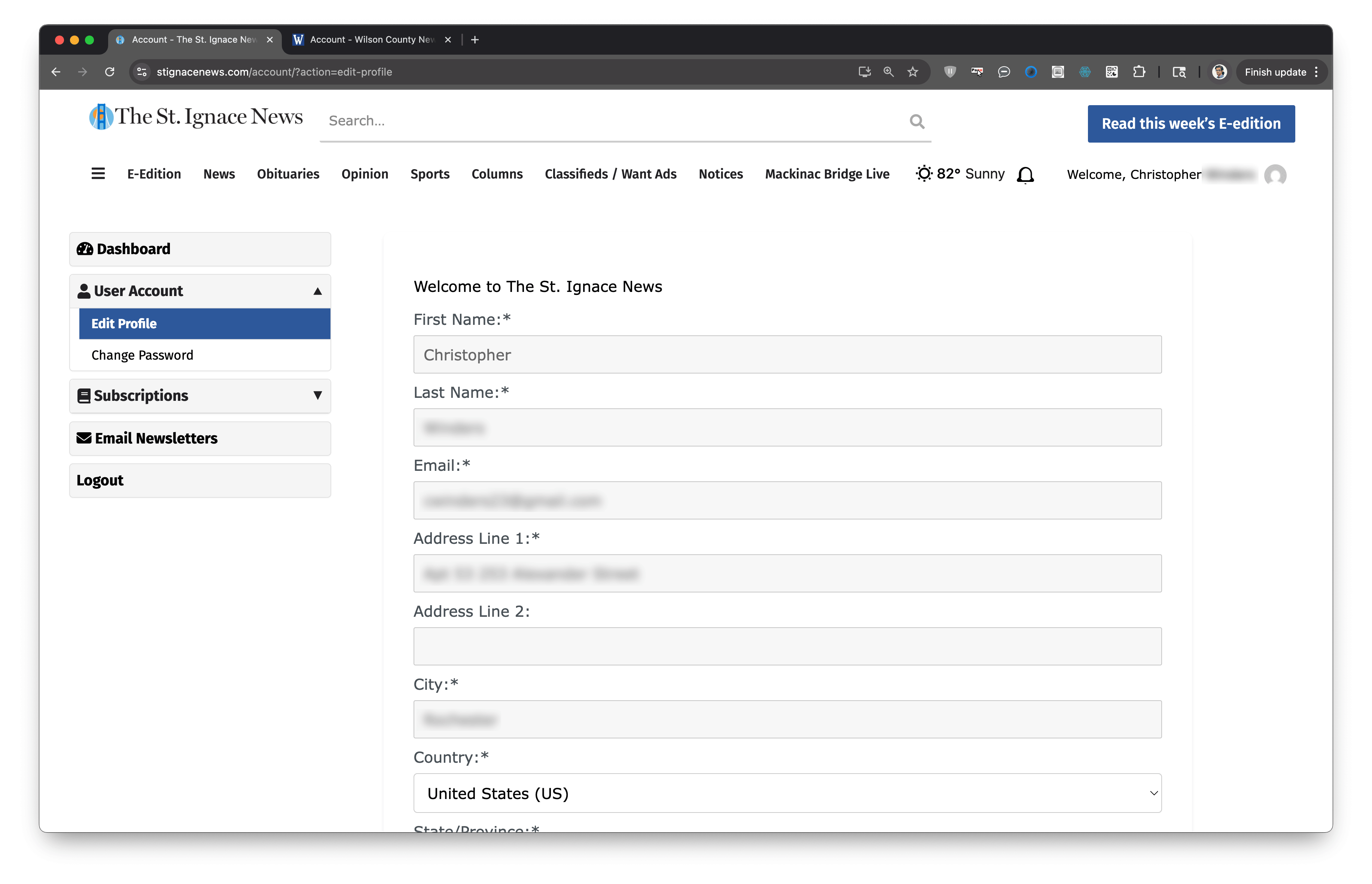Open the shield pause extension
The width and height of the screenshot is (1372, 884).
click(950, 72)
